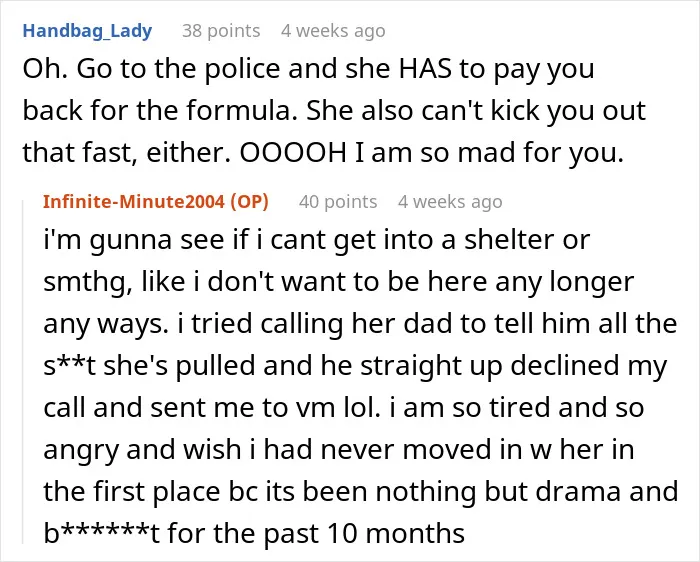Click the capitalized word 'HAS' in top comment
The height and width of the screenshot is (562, 700).
point(425,69)
